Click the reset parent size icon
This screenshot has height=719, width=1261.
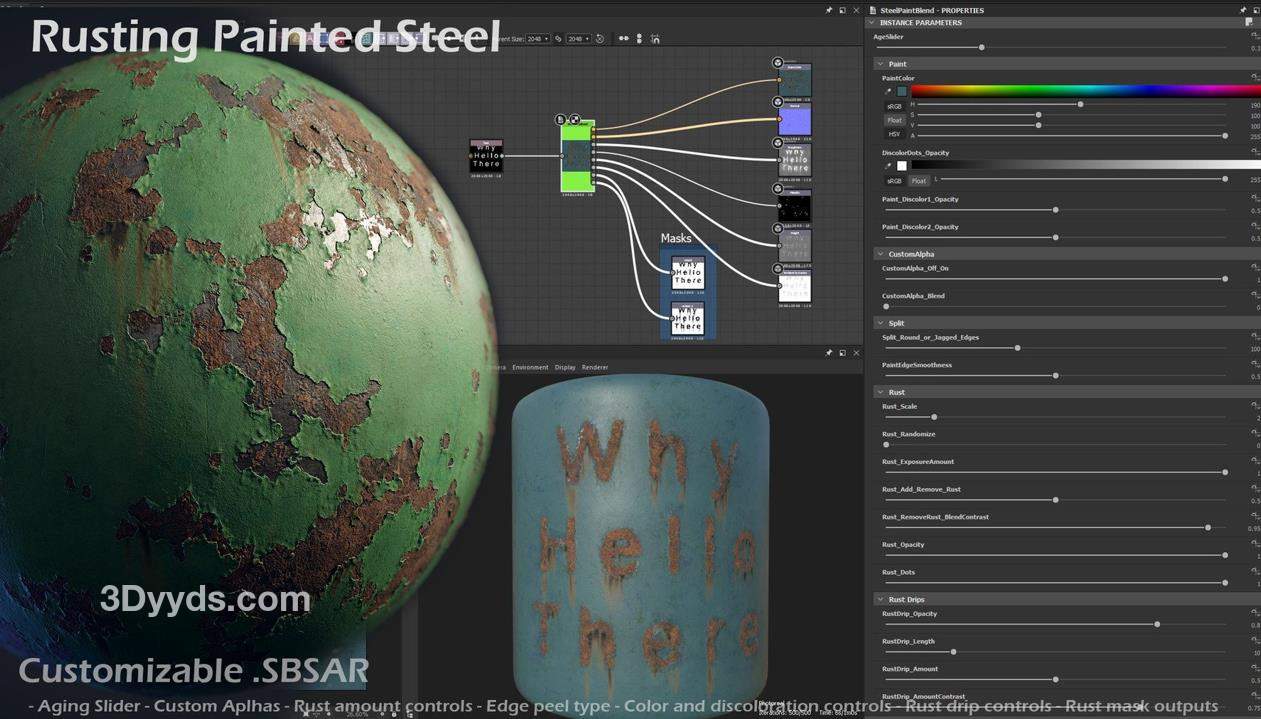(600, 39)
